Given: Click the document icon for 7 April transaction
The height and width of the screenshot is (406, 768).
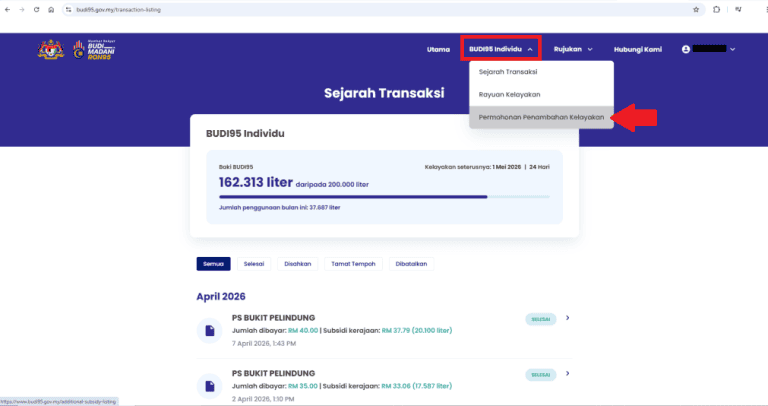Looking at the screenshot, I should coord(210,330).
